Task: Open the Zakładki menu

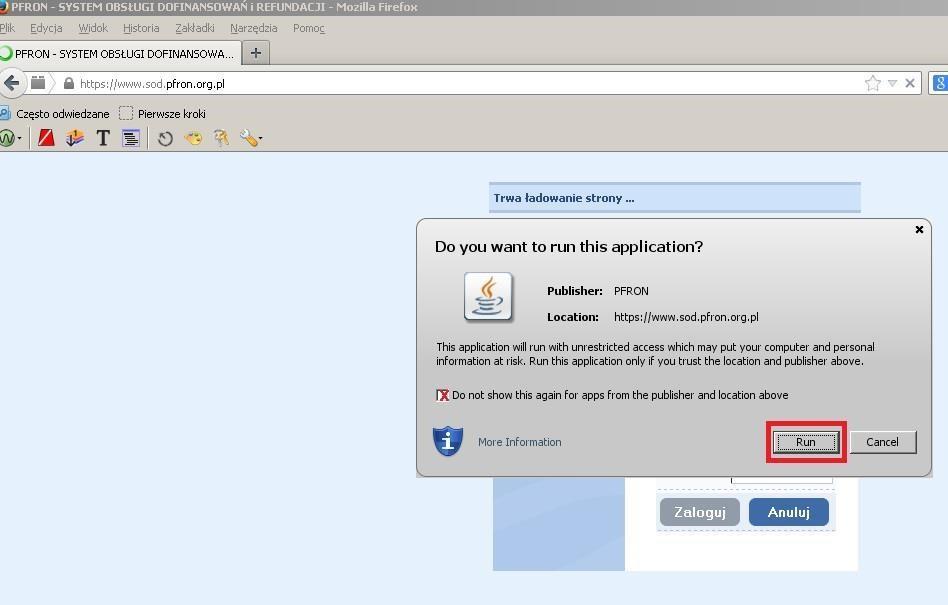Action: [195, 28]
